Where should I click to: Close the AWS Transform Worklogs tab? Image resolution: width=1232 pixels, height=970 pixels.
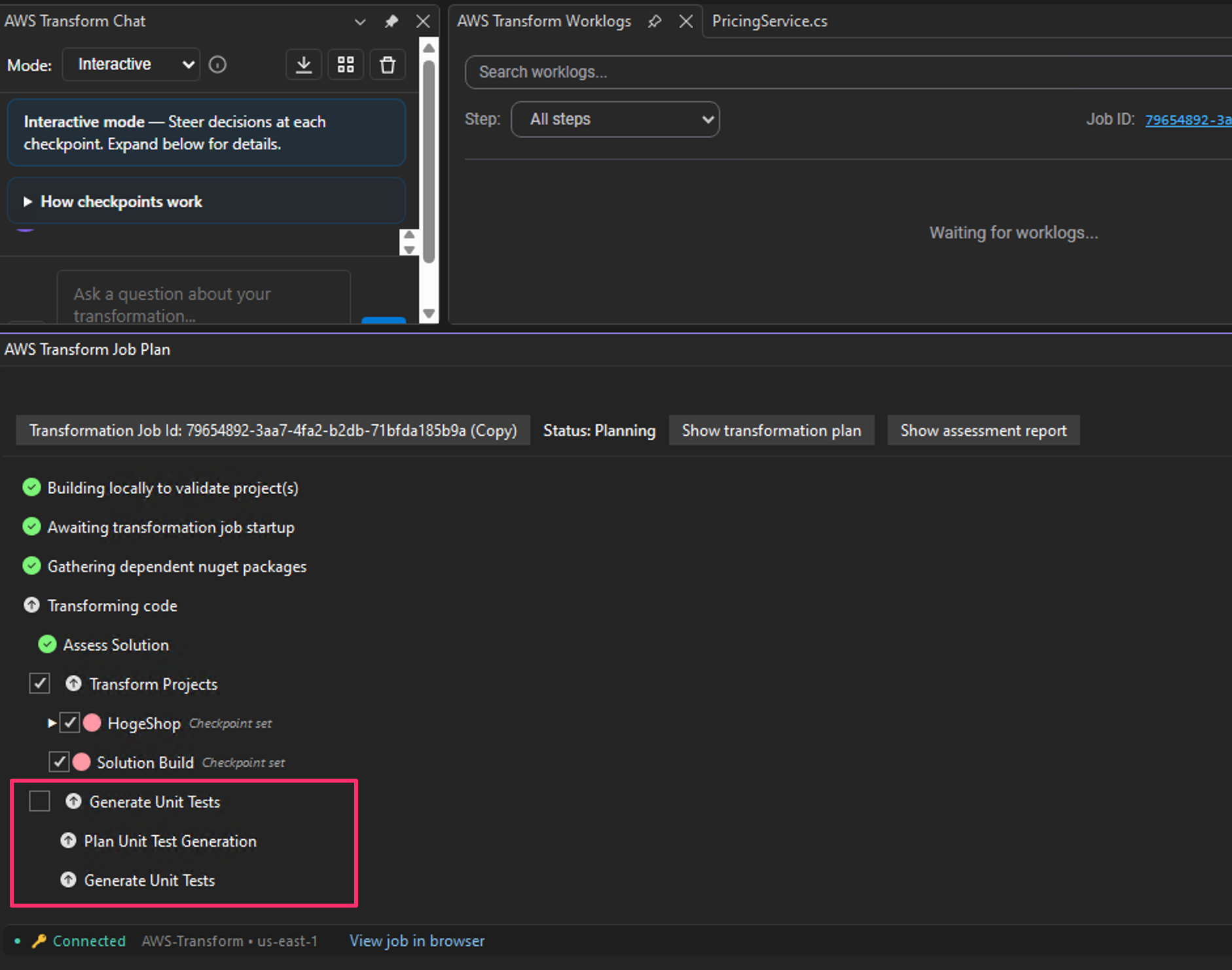click(686, 22)
